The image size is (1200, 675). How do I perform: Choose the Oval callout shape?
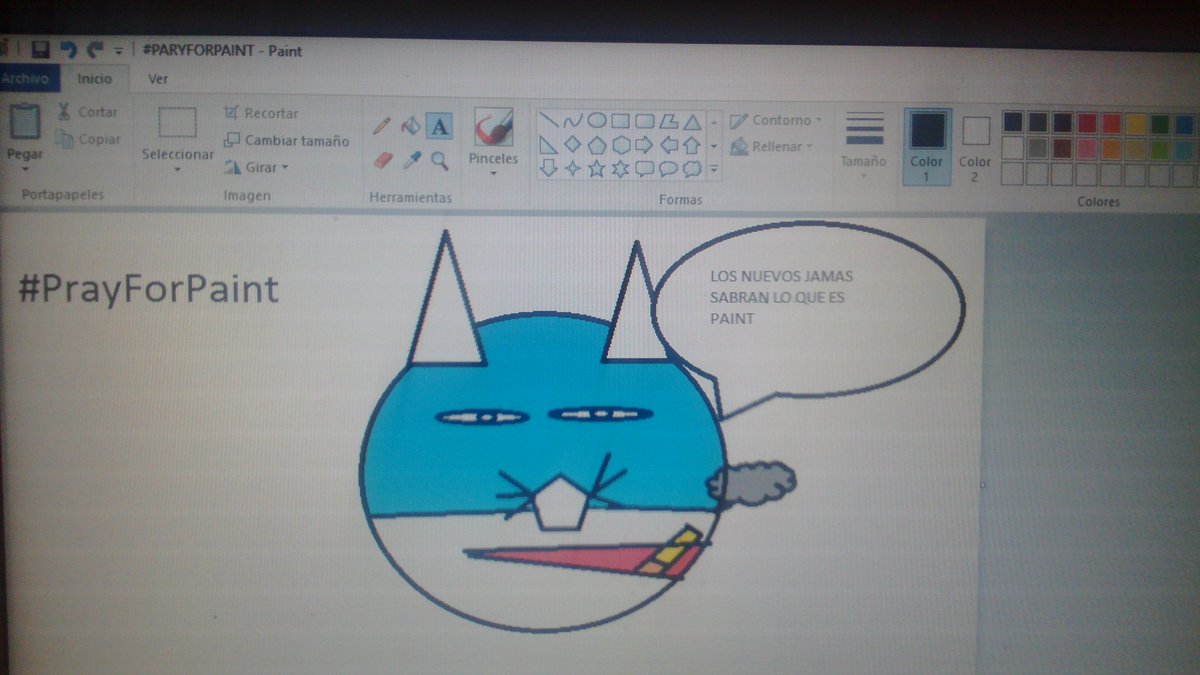[x=668, y=169]
